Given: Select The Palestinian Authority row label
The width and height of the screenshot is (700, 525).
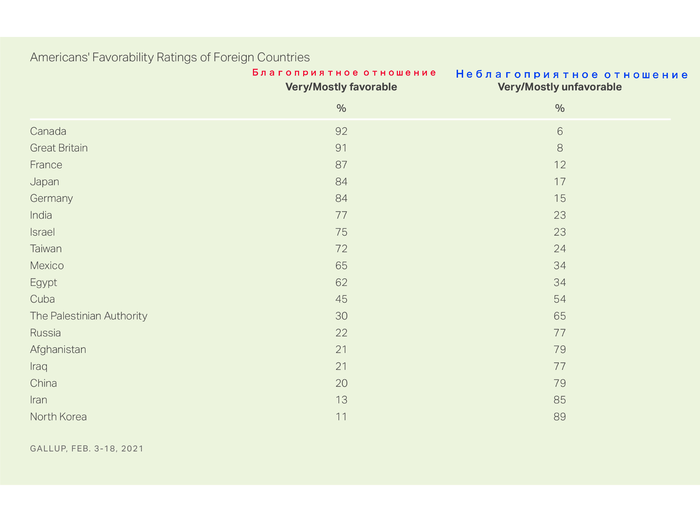Looking at the screenshot, I should [x=89, y=316].
